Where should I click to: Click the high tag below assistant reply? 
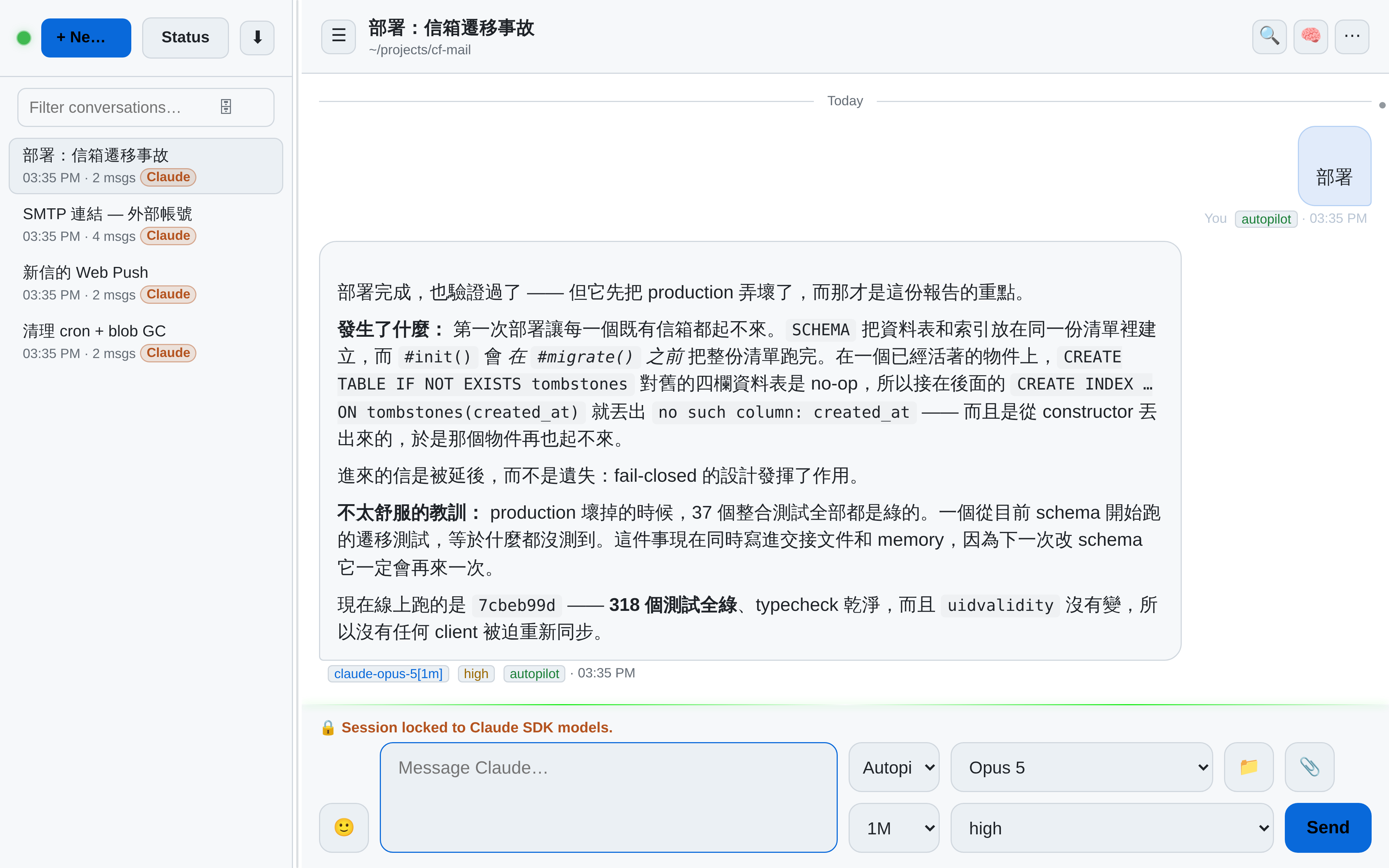pyautogui.click(x=476, y=673)
